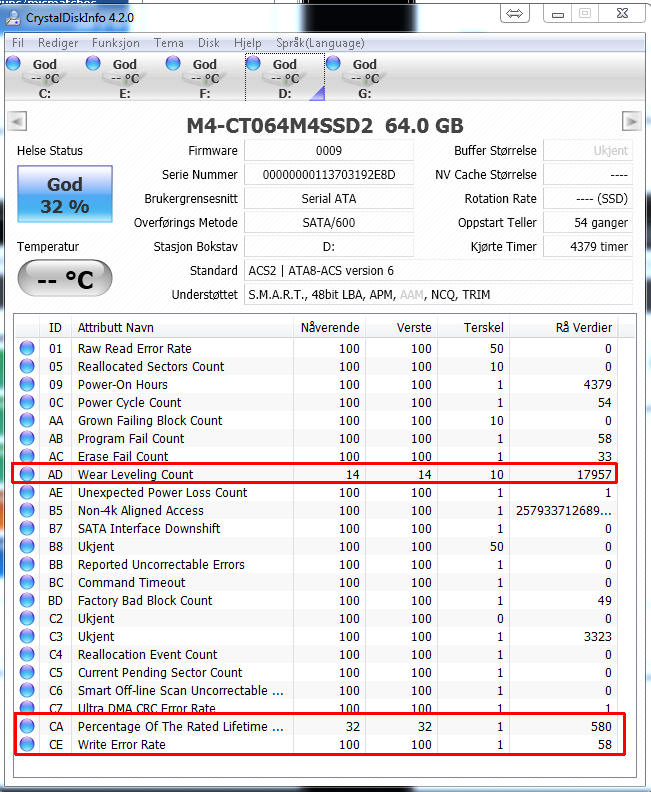
Task: Click status icon of Reallocation Event Count
Action: coord(27,654)
